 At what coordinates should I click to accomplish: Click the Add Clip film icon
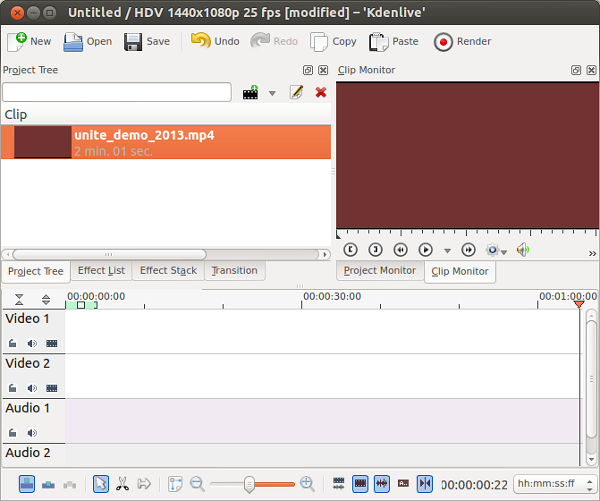(x=251, y=93)
